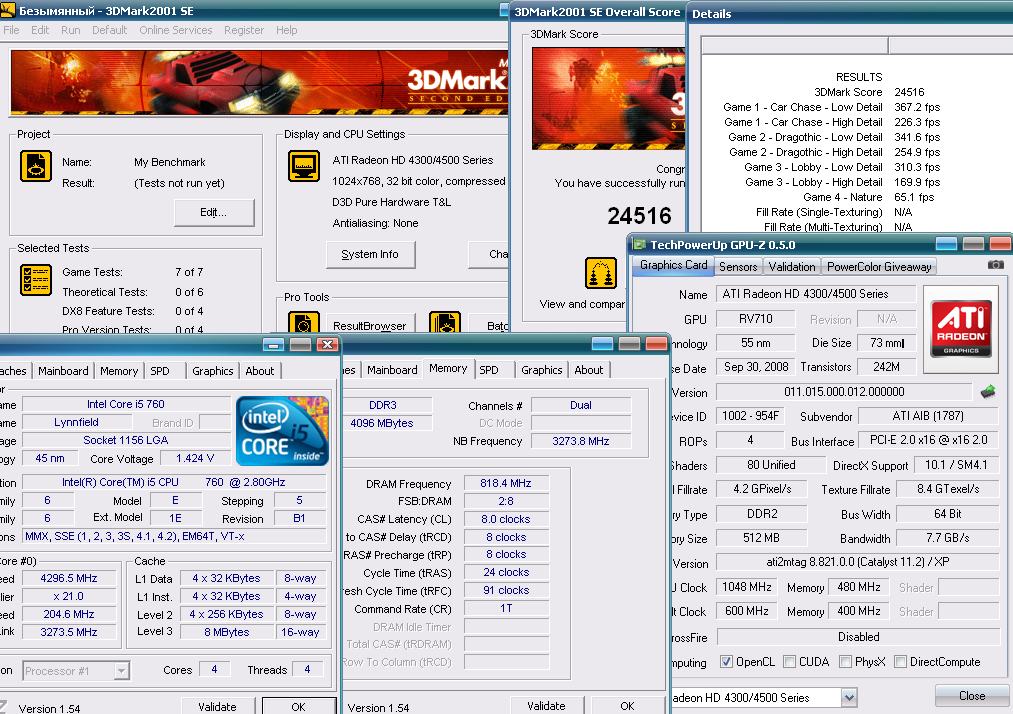
Task: Open About tab in left CPU-Z window
Action: tap(260, 371)
